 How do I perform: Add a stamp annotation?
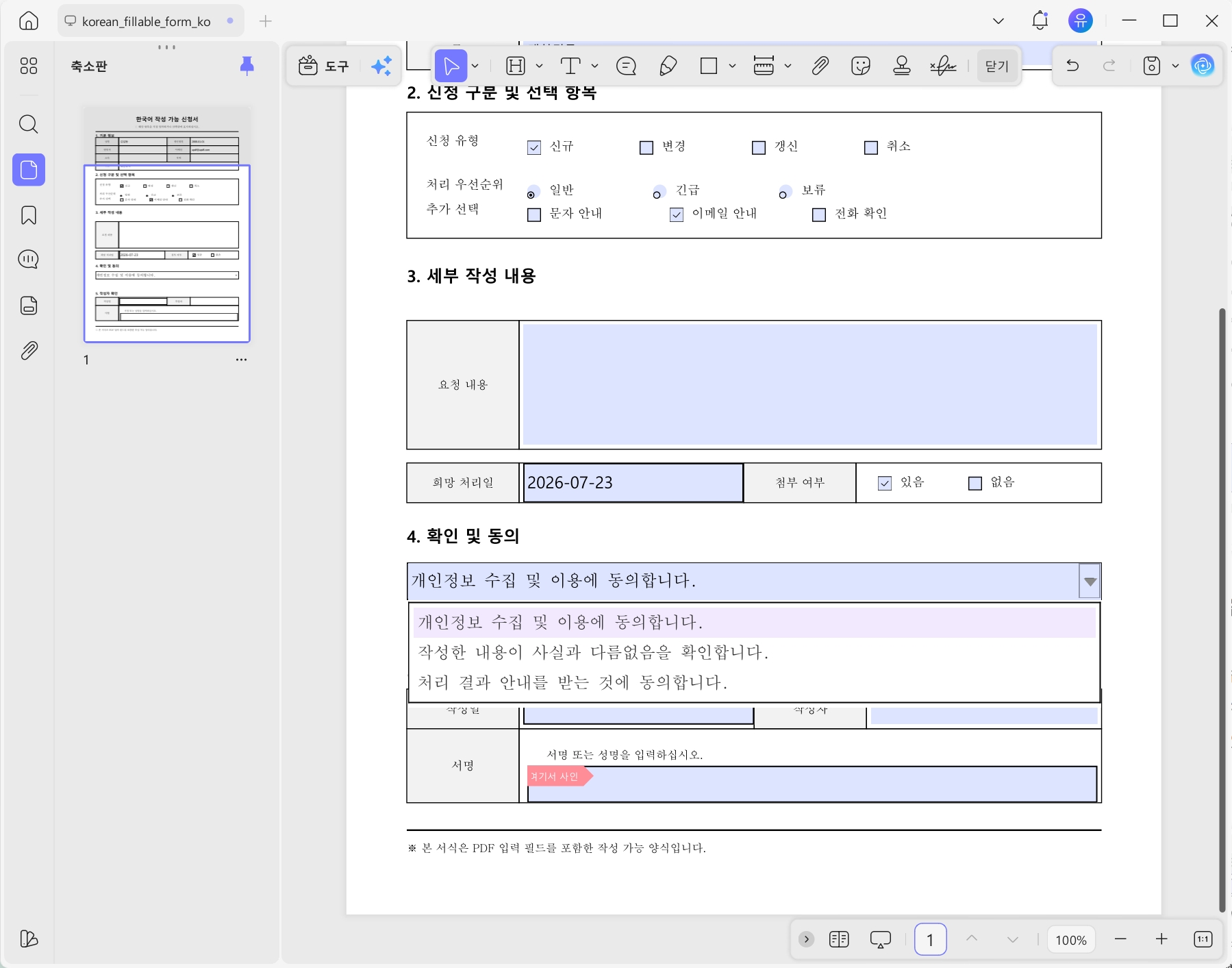click(x=902, y=66)
